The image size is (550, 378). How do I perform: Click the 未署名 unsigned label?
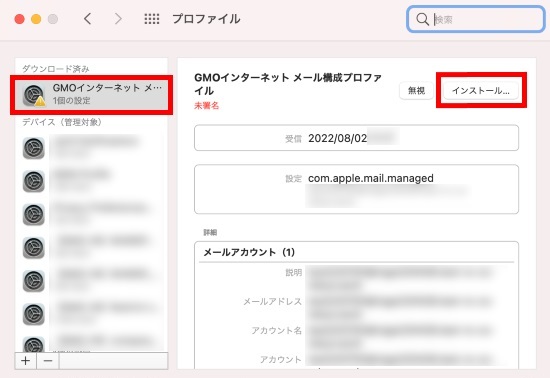click(x=207, y=106)
